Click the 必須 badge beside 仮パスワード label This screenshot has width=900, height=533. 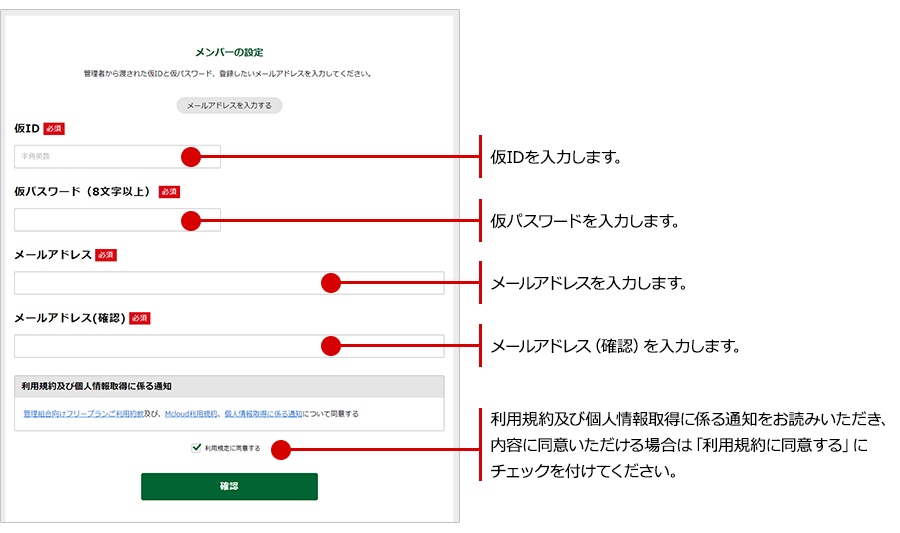pyautogui.click(x=168, y=192)
